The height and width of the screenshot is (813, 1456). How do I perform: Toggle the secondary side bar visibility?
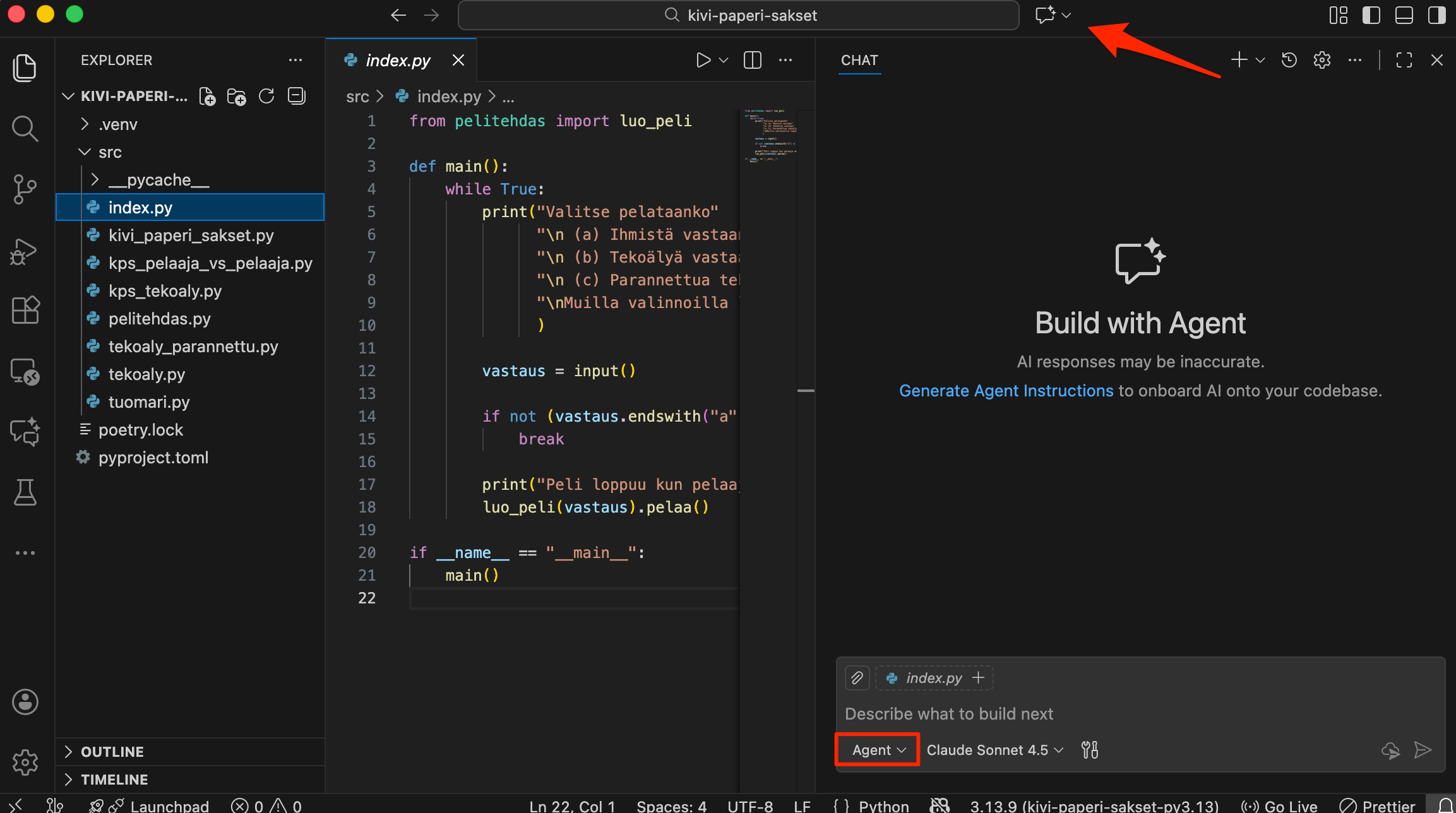tap(1436, 15)
